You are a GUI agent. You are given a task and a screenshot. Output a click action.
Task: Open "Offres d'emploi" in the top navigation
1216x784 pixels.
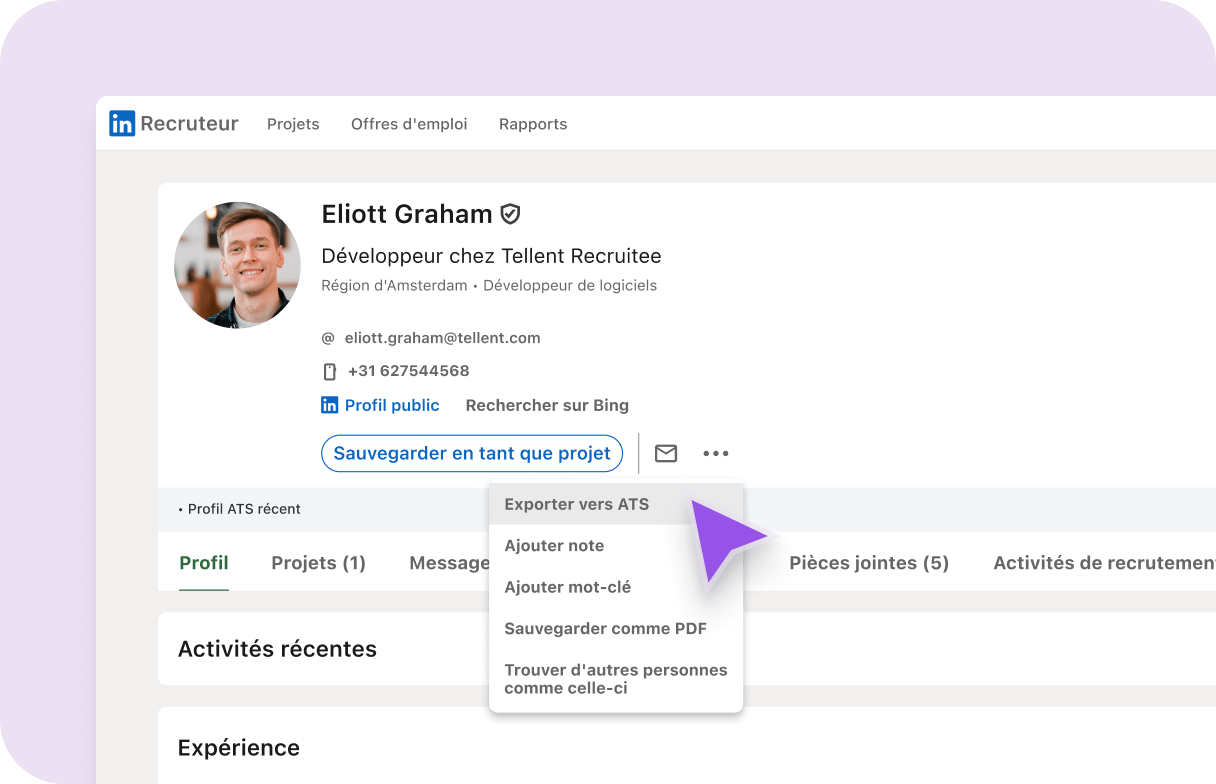click(x=408, y=124)
